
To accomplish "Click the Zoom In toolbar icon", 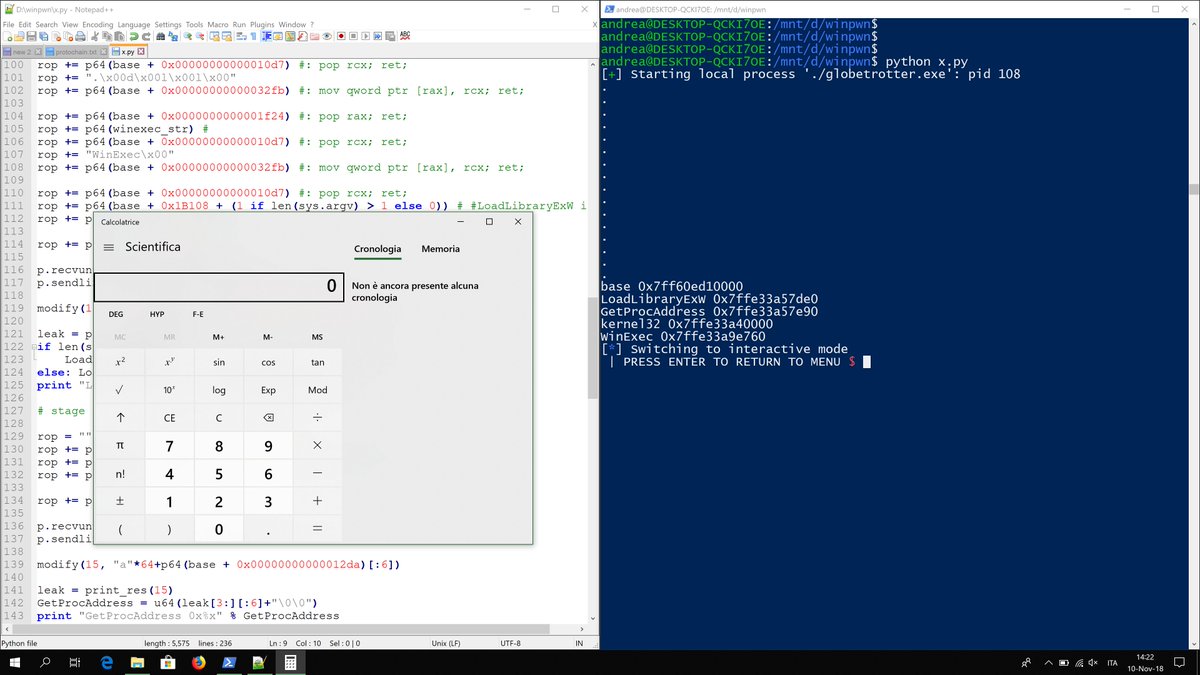I will (x=188, y=36).
